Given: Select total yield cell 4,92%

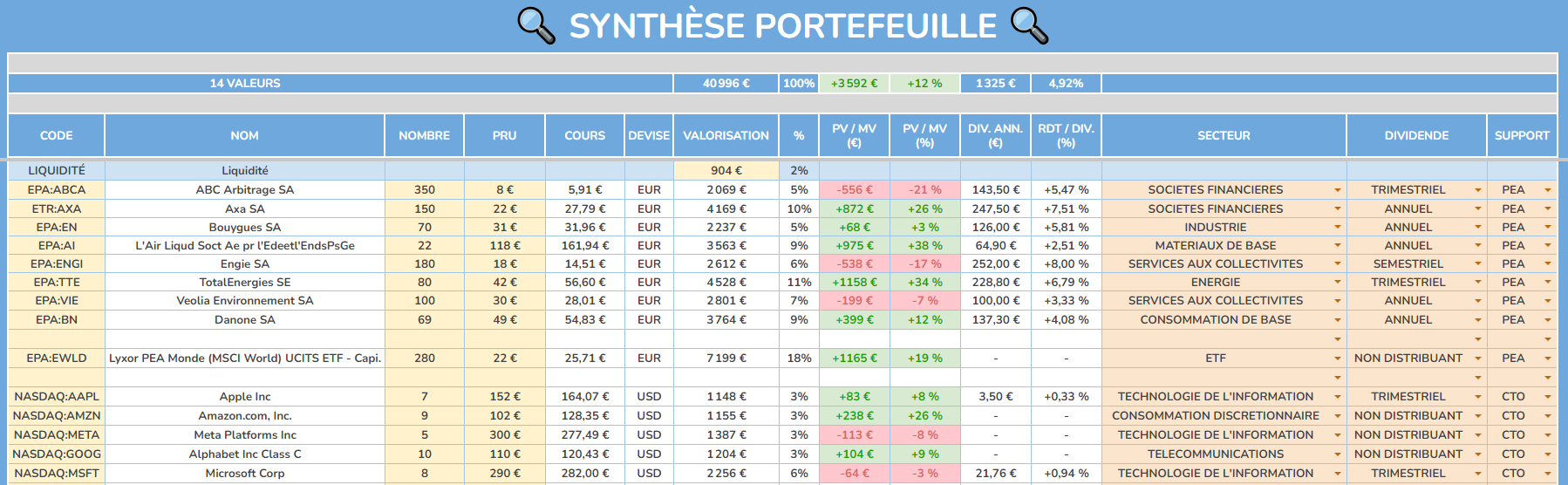Looking at the screenshot, I should pos(1066,83).
